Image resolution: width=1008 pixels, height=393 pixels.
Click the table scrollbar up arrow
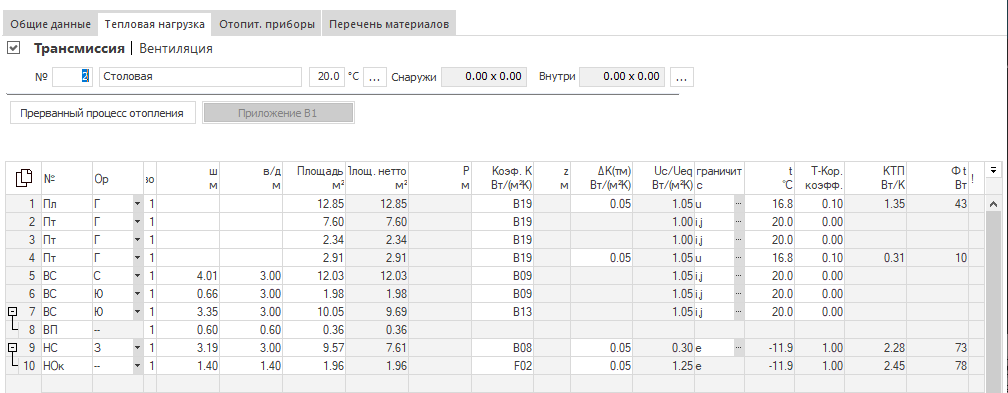[x=993, y=204]
